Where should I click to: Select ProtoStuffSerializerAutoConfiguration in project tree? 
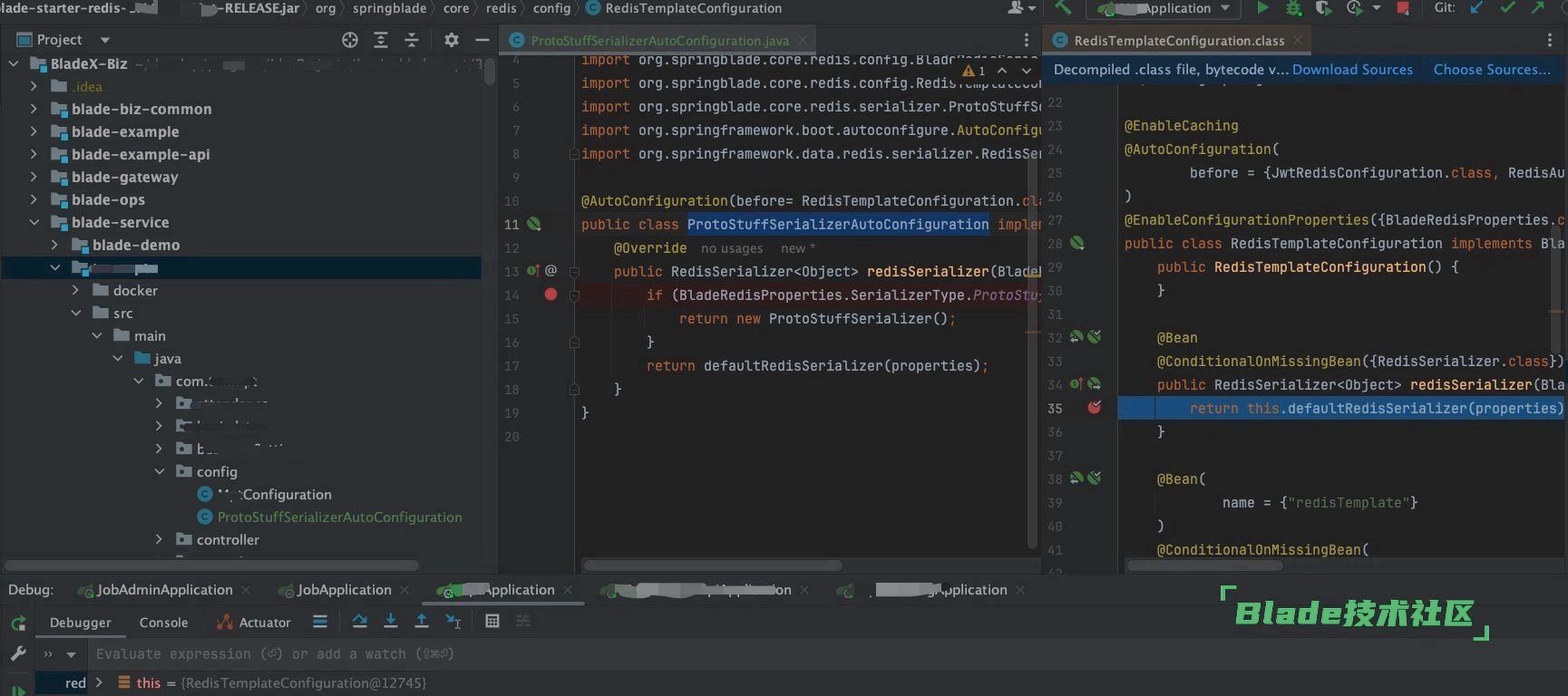pyautogui.click(x=339, y=517)
